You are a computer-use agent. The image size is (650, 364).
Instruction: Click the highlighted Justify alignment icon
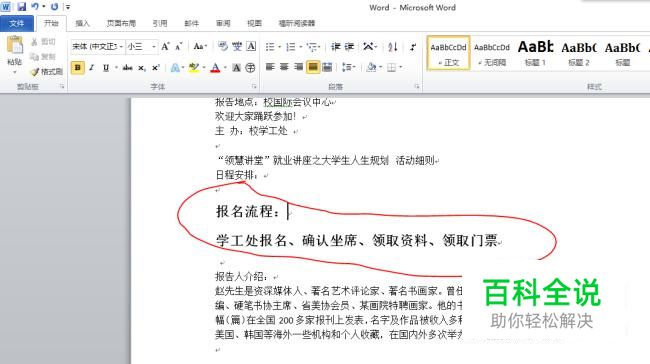pos(313,67)
